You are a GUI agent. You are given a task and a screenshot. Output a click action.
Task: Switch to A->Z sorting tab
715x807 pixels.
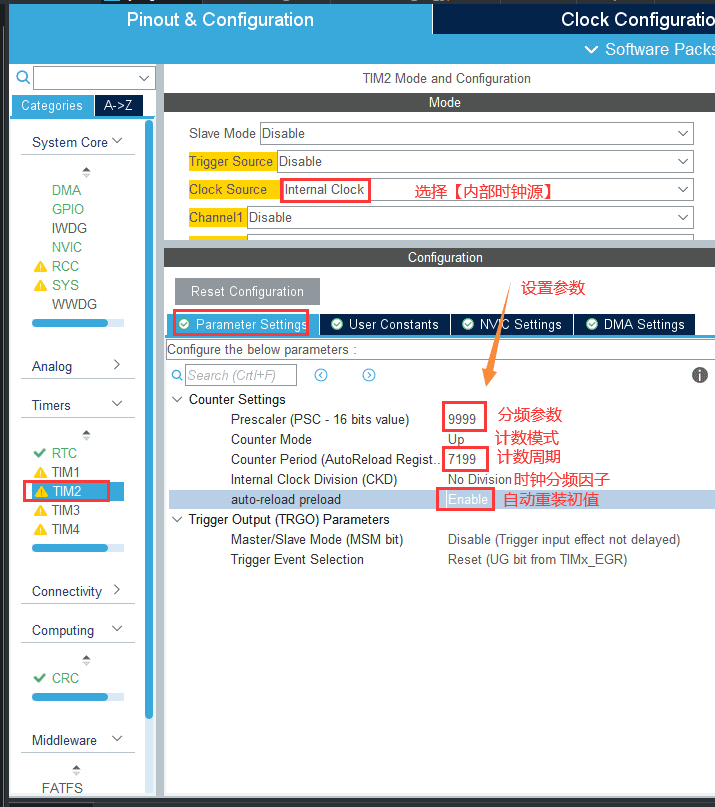(x=119, y=106)
